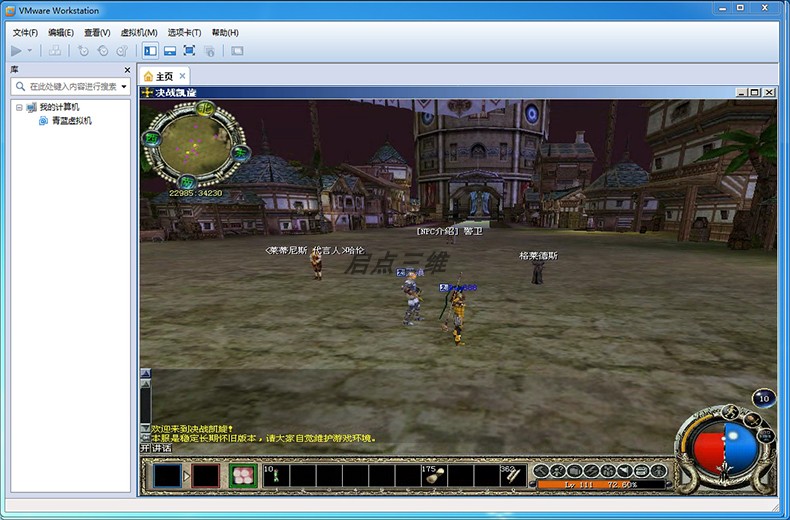Open the party group menu button
Screen dimensions: 790x520
click(x=608, y=471)
